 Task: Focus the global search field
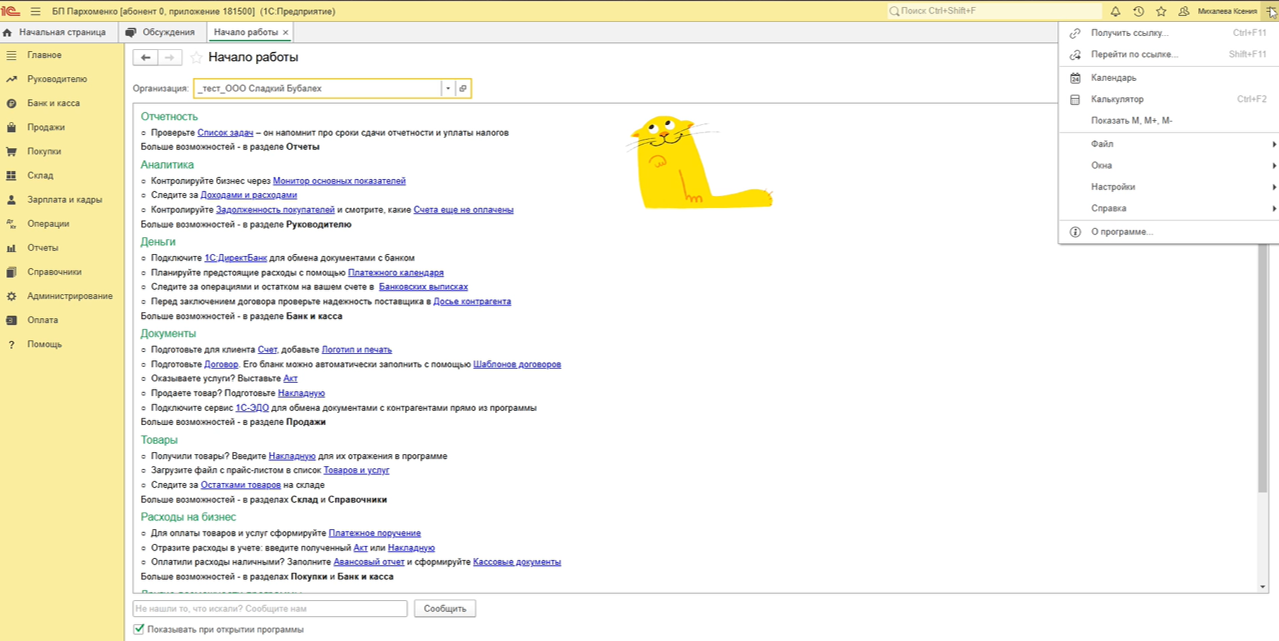(993, 11)
